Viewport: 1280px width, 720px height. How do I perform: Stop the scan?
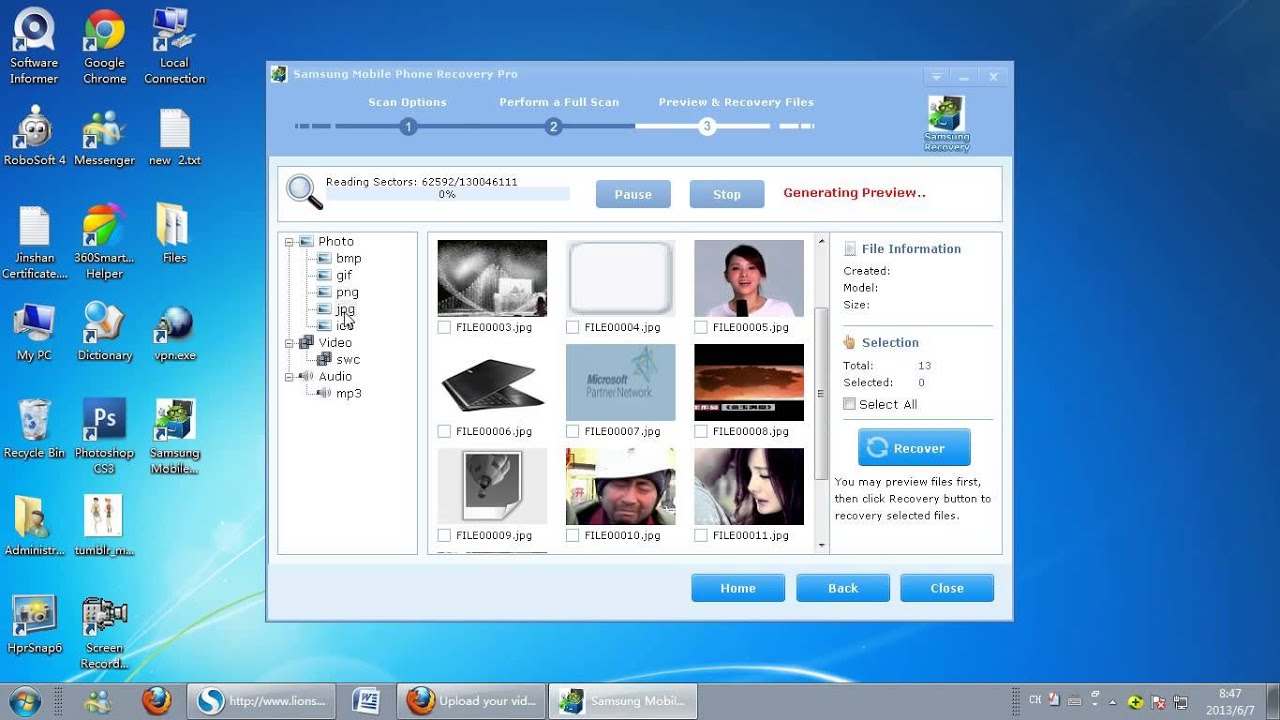coord(727,194)
